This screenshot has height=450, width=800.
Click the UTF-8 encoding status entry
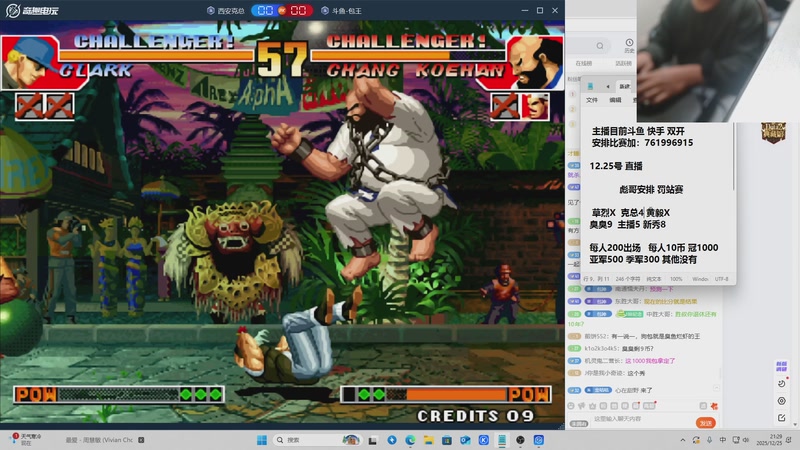[721, 279]
